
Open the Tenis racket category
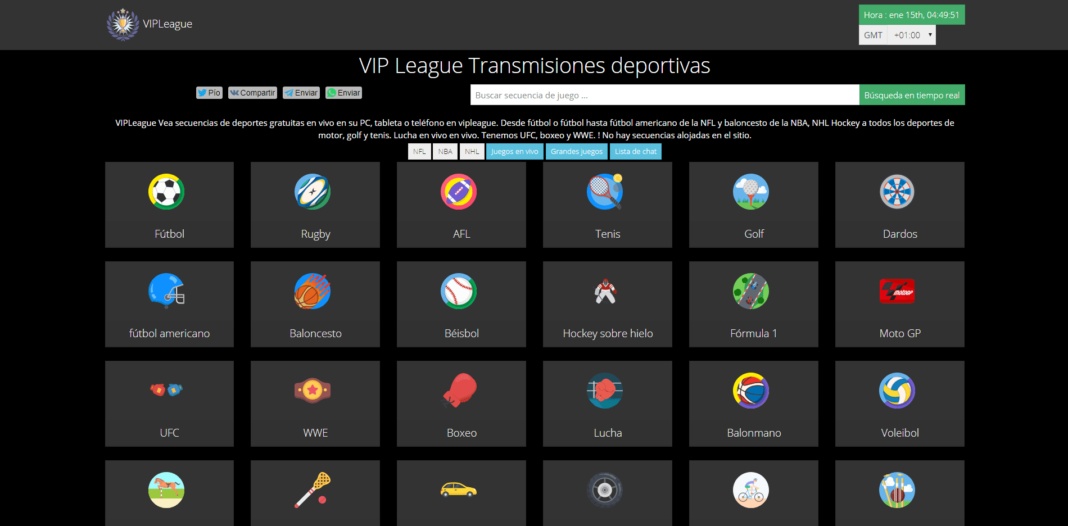coord(604,191)
